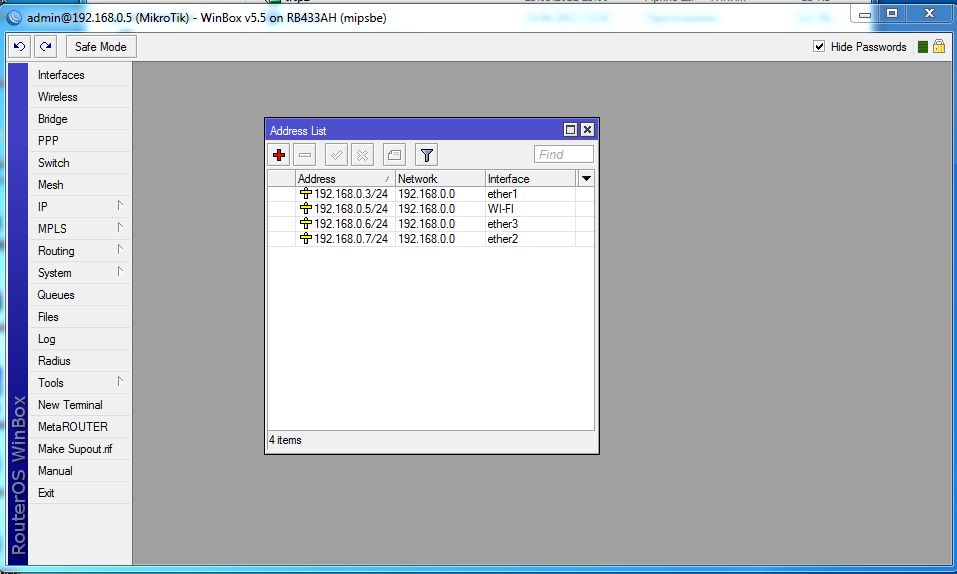Click the address icon beside 192.168.0.3/24
957x574 pixels.
[x=306, y=194]
